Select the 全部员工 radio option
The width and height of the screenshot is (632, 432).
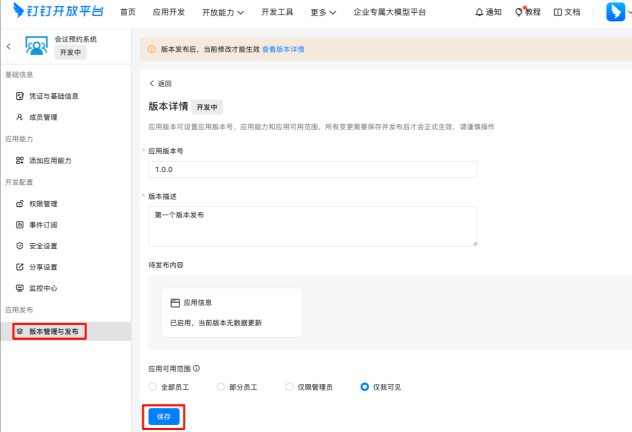pos(153,386)
